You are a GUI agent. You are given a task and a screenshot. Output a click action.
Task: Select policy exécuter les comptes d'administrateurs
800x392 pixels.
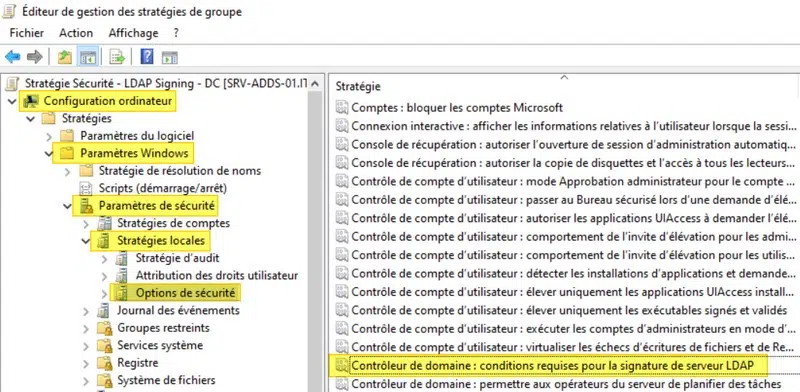(573, 329)
